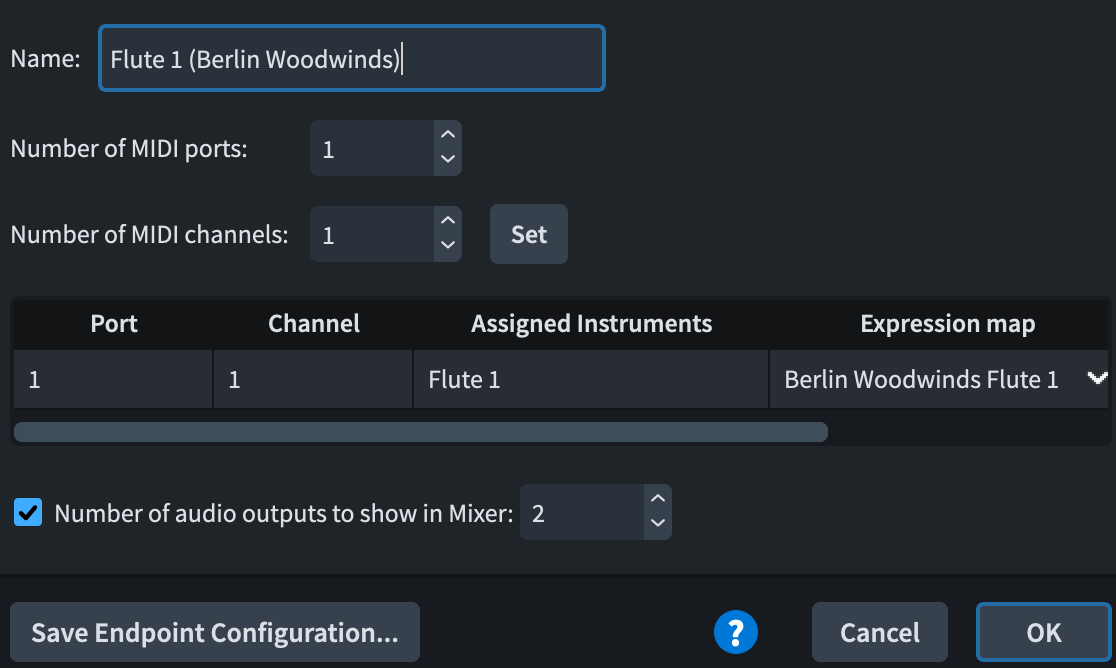Click the Assigned Instruments column header

[591, 324]
